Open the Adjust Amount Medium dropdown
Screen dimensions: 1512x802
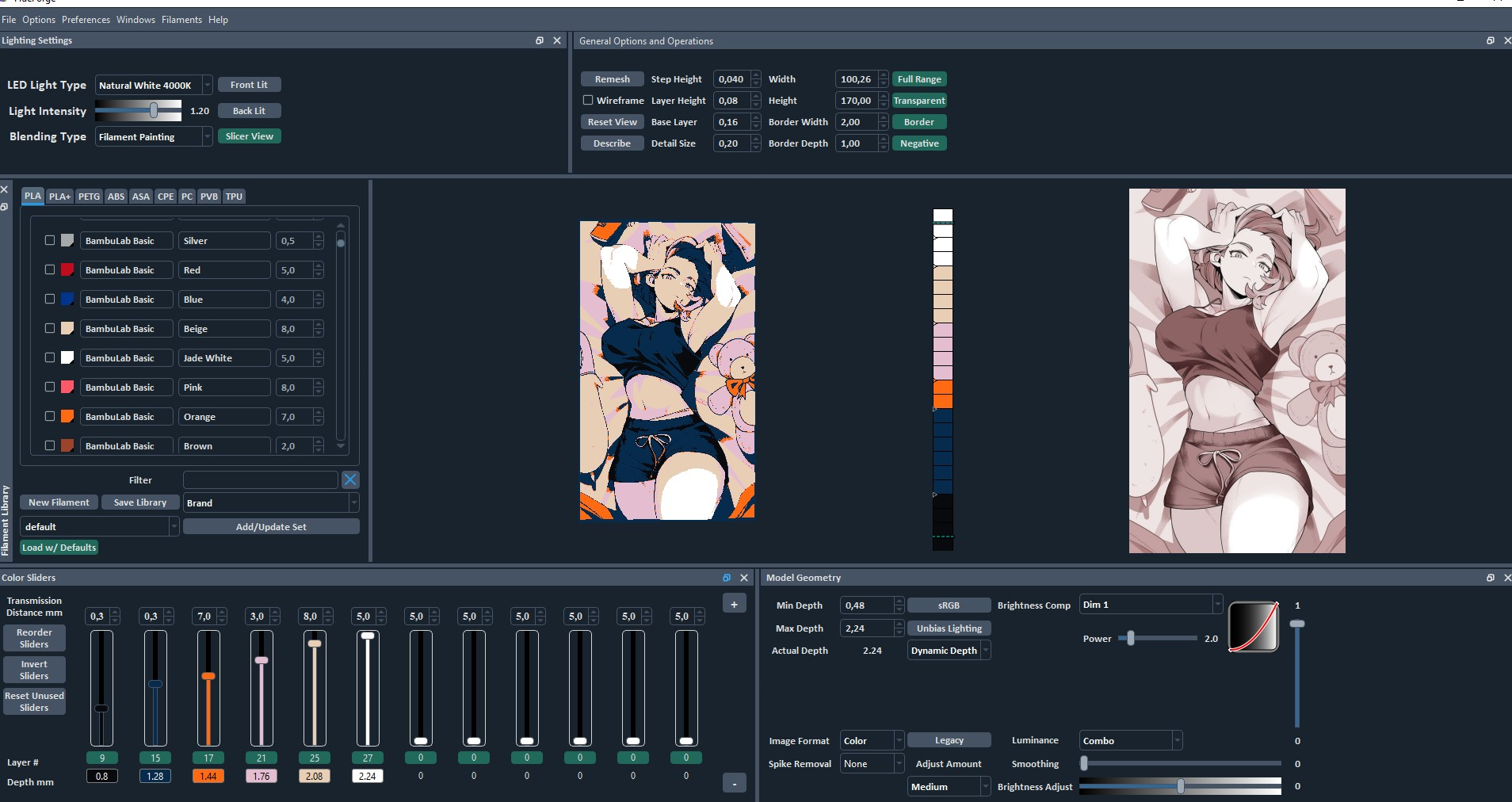949,786
